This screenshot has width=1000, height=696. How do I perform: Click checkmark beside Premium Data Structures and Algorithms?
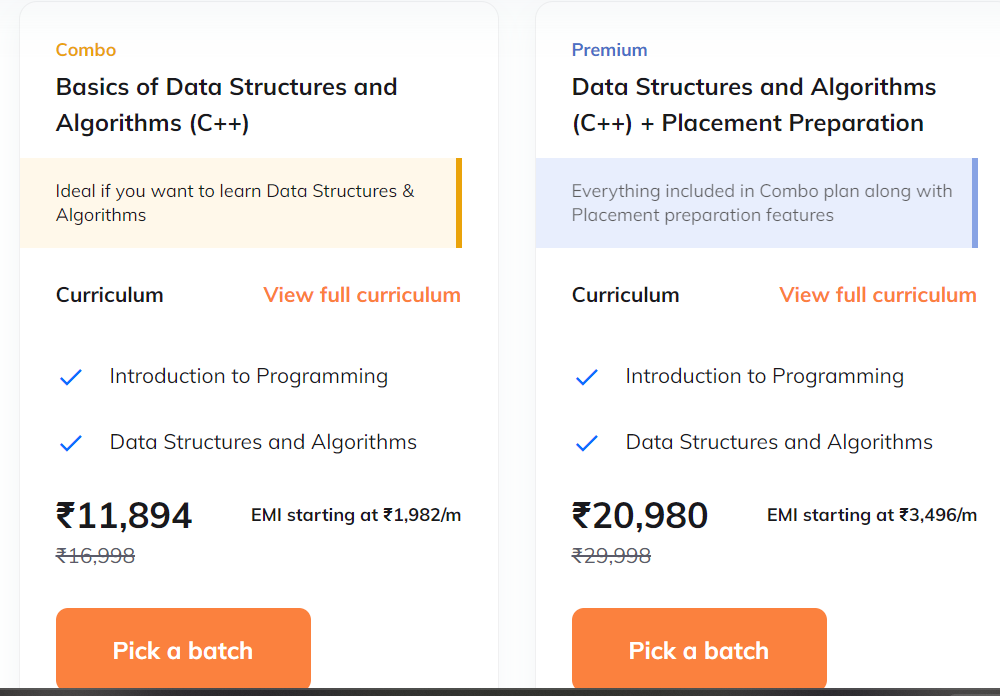(587, 443)
